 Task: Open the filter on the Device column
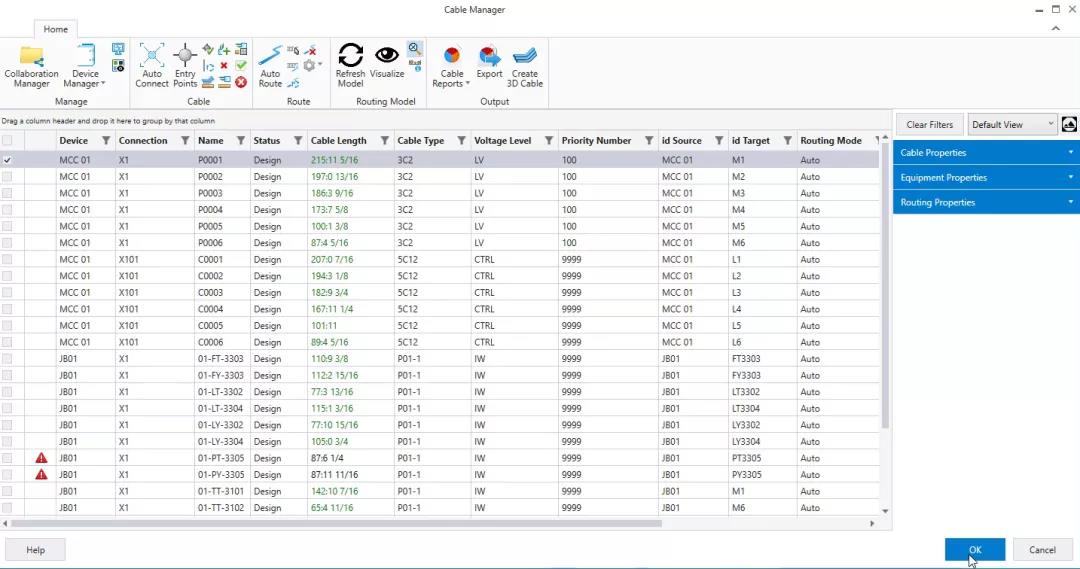tap(106, 141)
